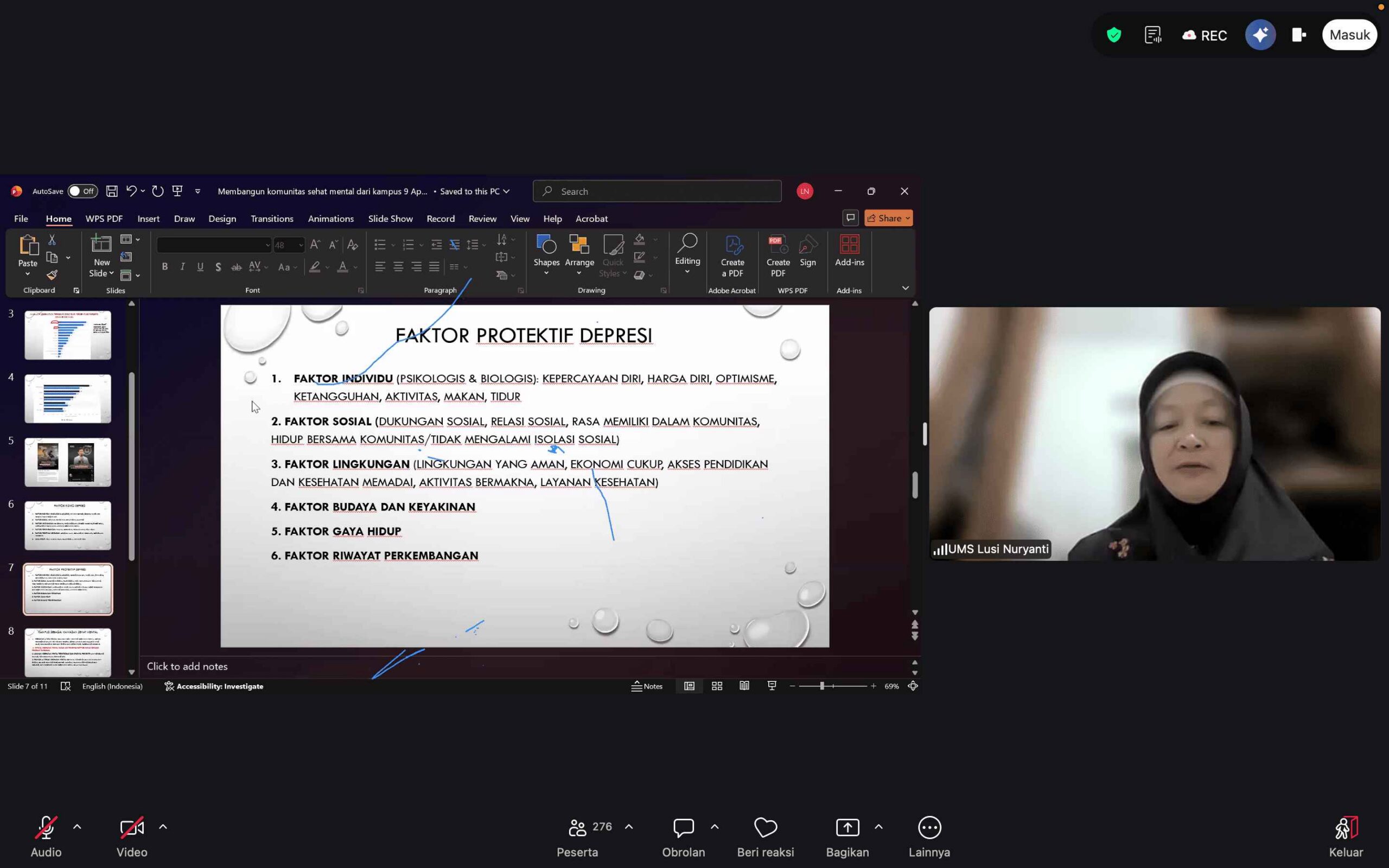Toggle Underline formatting
Viewport: 1389px width, 868px height.
pyautogui.click(x=200, y=267)
